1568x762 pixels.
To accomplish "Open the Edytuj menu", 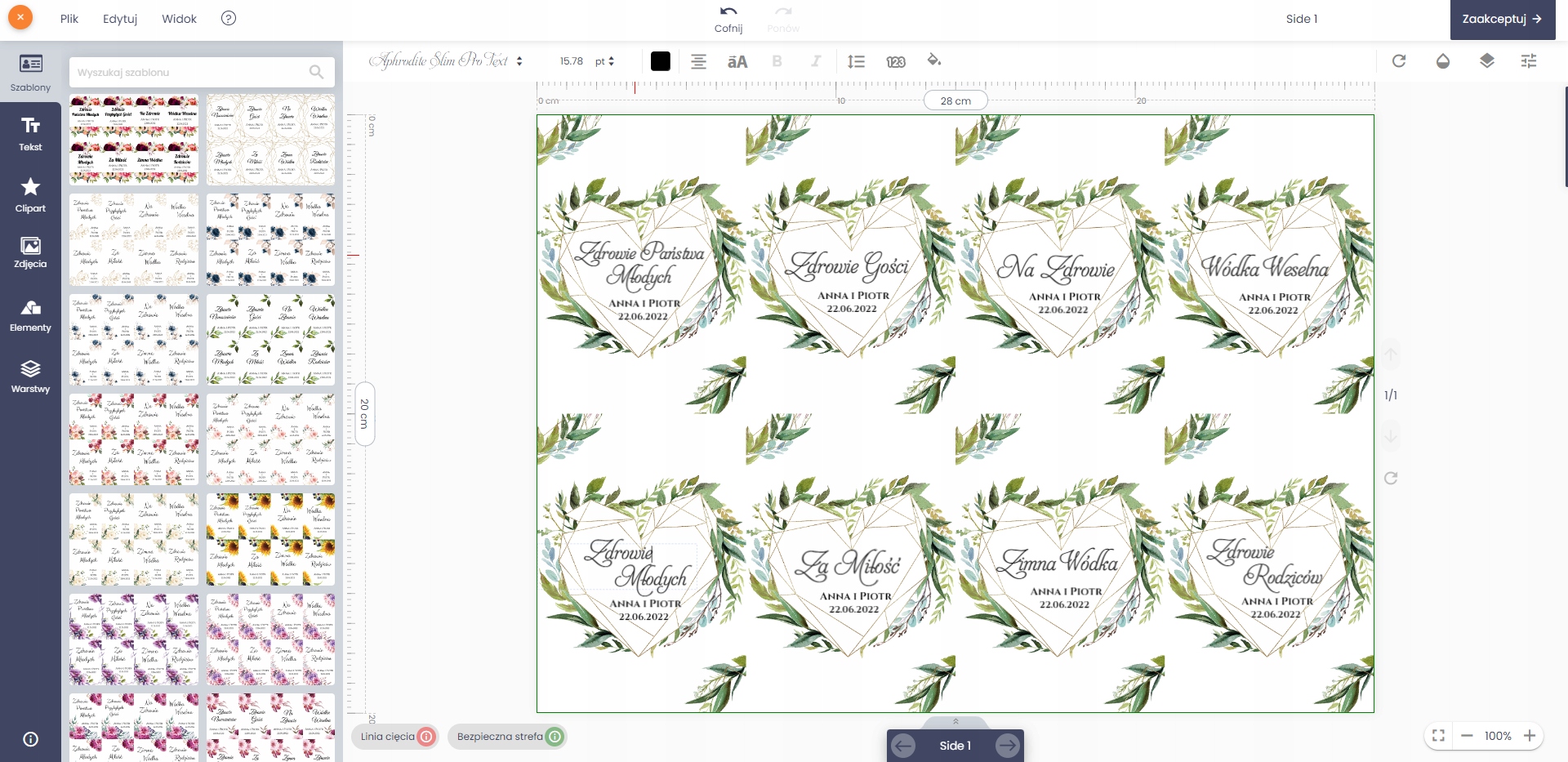I will (120, 19).
